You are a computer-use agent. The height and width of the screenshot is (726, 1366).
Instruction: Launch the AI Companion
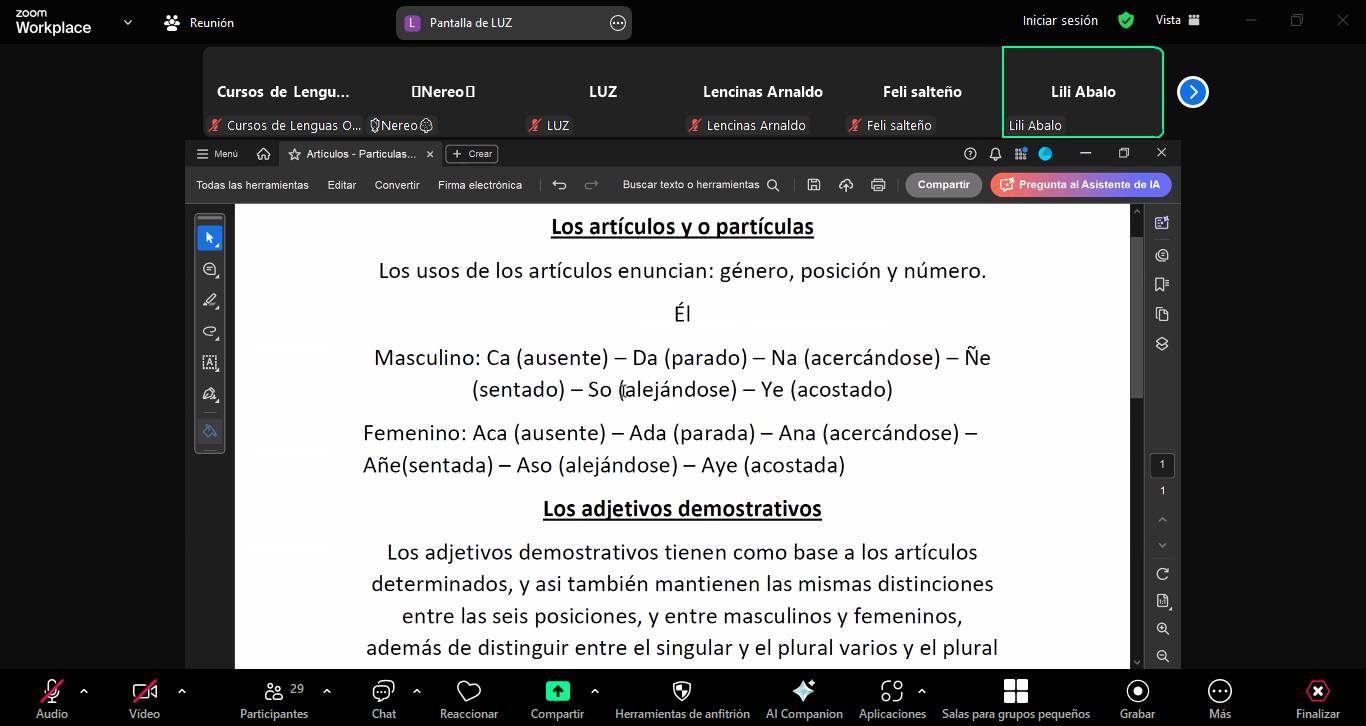click(x=803, y=698)
